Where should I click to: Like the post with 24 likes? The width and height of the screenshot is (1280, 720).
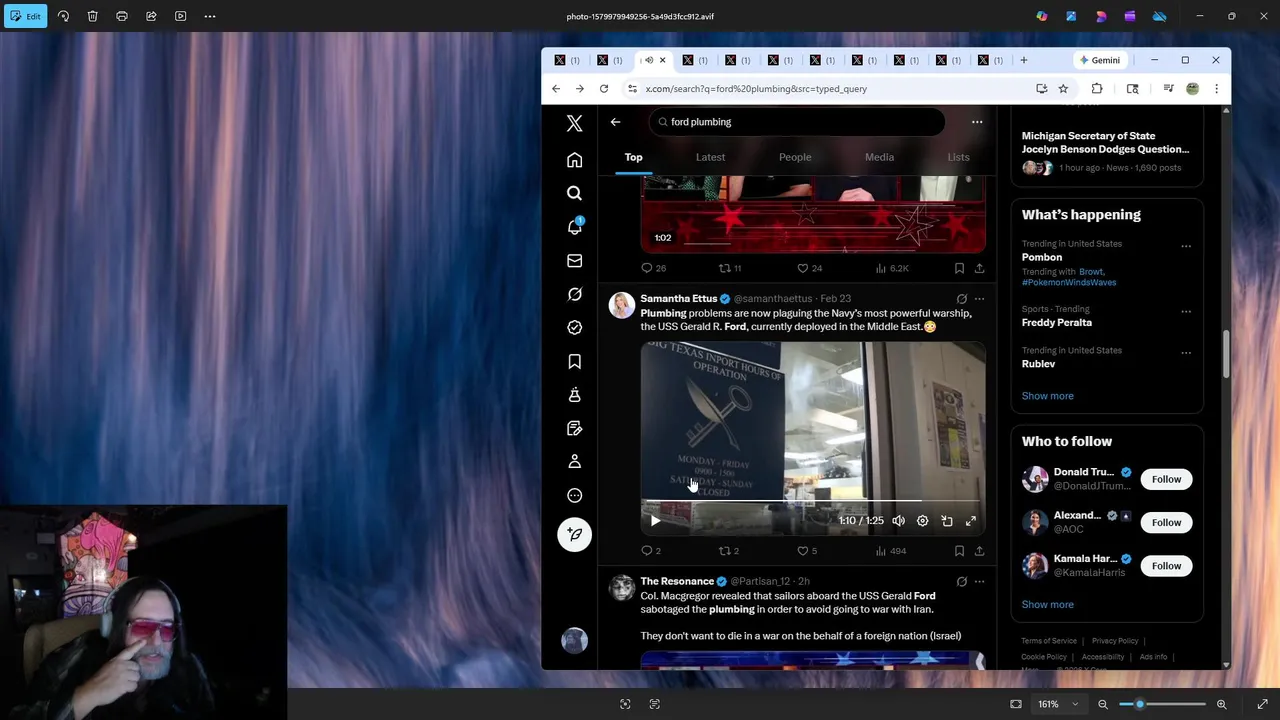(809, 268)
